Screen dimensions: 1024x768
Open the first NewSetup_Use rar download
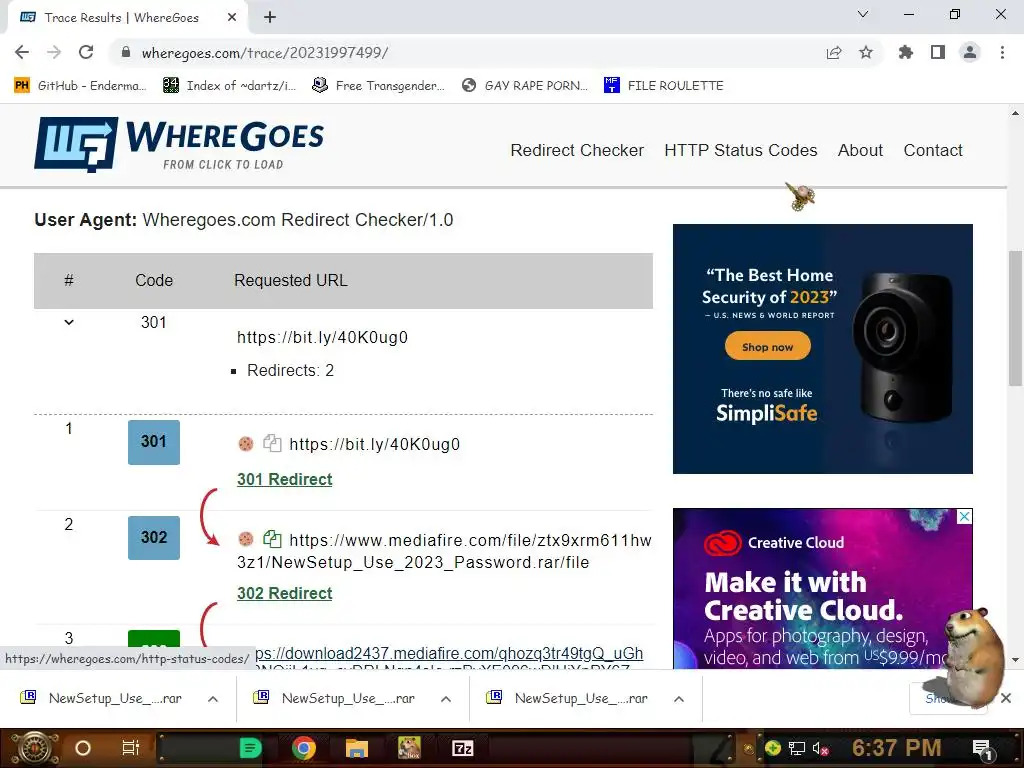click(101, 698)
